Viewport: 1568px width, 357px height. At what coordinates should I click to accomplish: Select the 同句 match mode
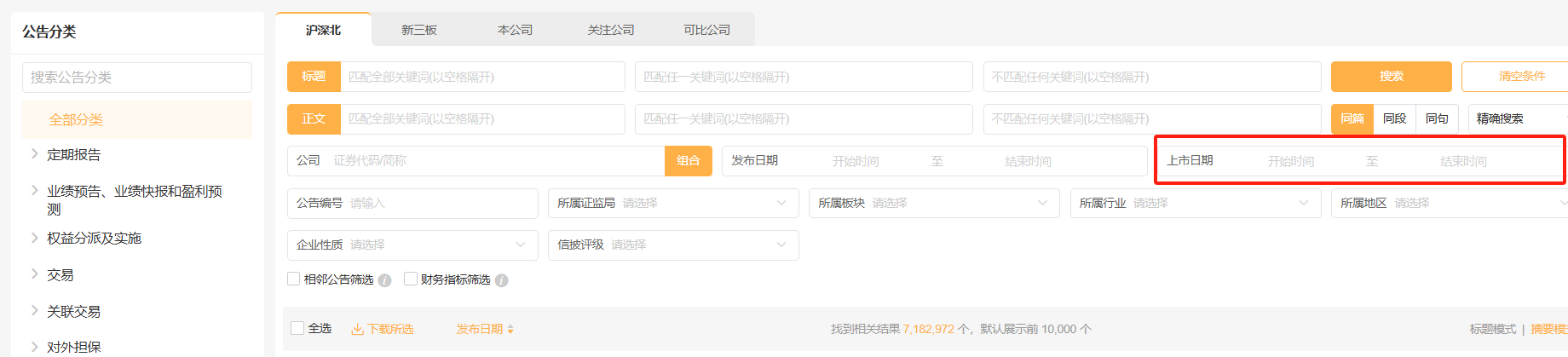[1438, 118]
